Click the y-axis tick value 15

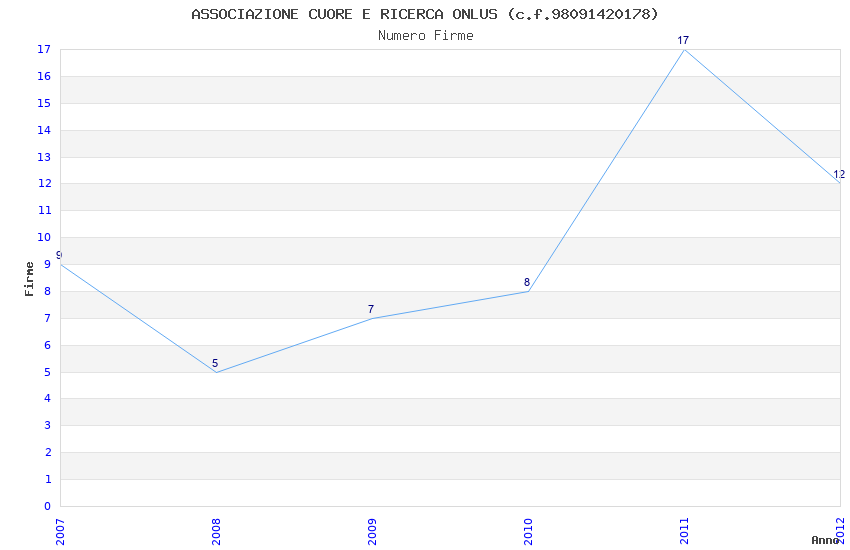click(44, 103)
